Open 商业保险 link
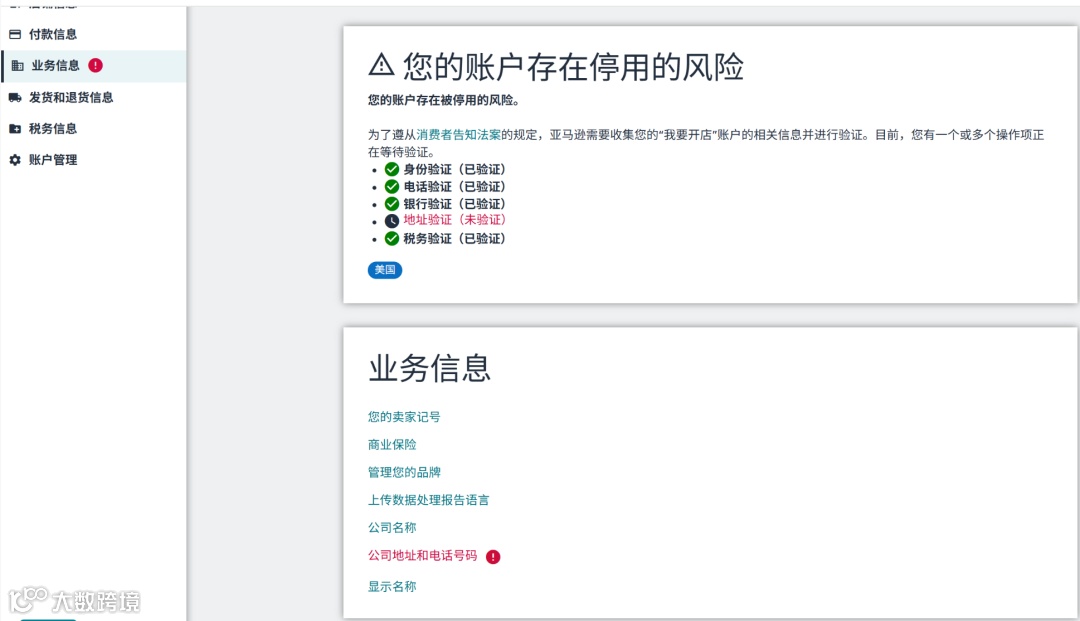This screenshot has height=621, width=1080. 392,445
